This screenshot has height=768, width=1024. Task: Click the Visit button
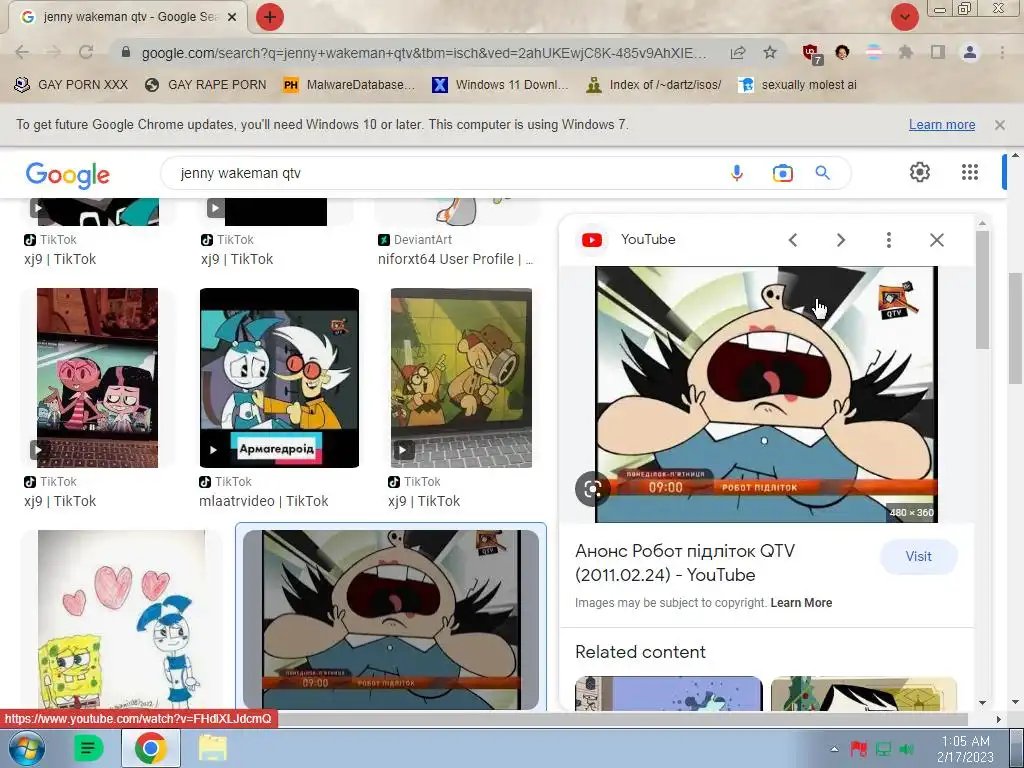click(x=918, y=556)
